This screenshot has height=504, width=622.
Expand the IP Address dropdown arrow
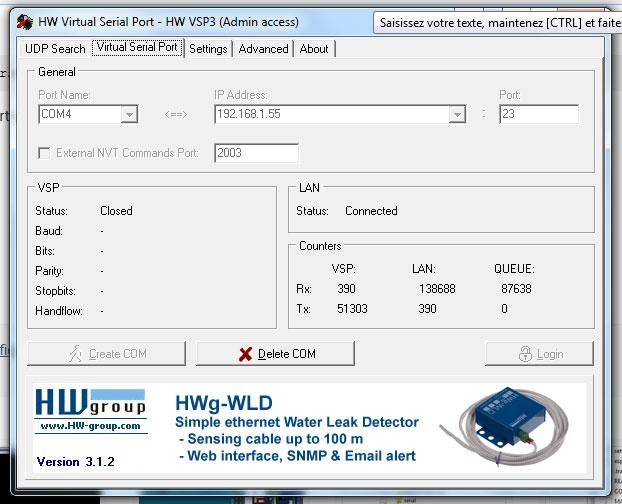pos(457,115)
